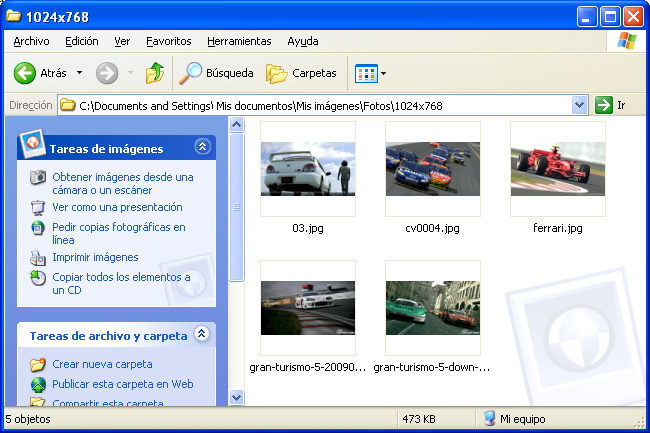Click the globe icon for Publicar carpeta

point(38,385)
